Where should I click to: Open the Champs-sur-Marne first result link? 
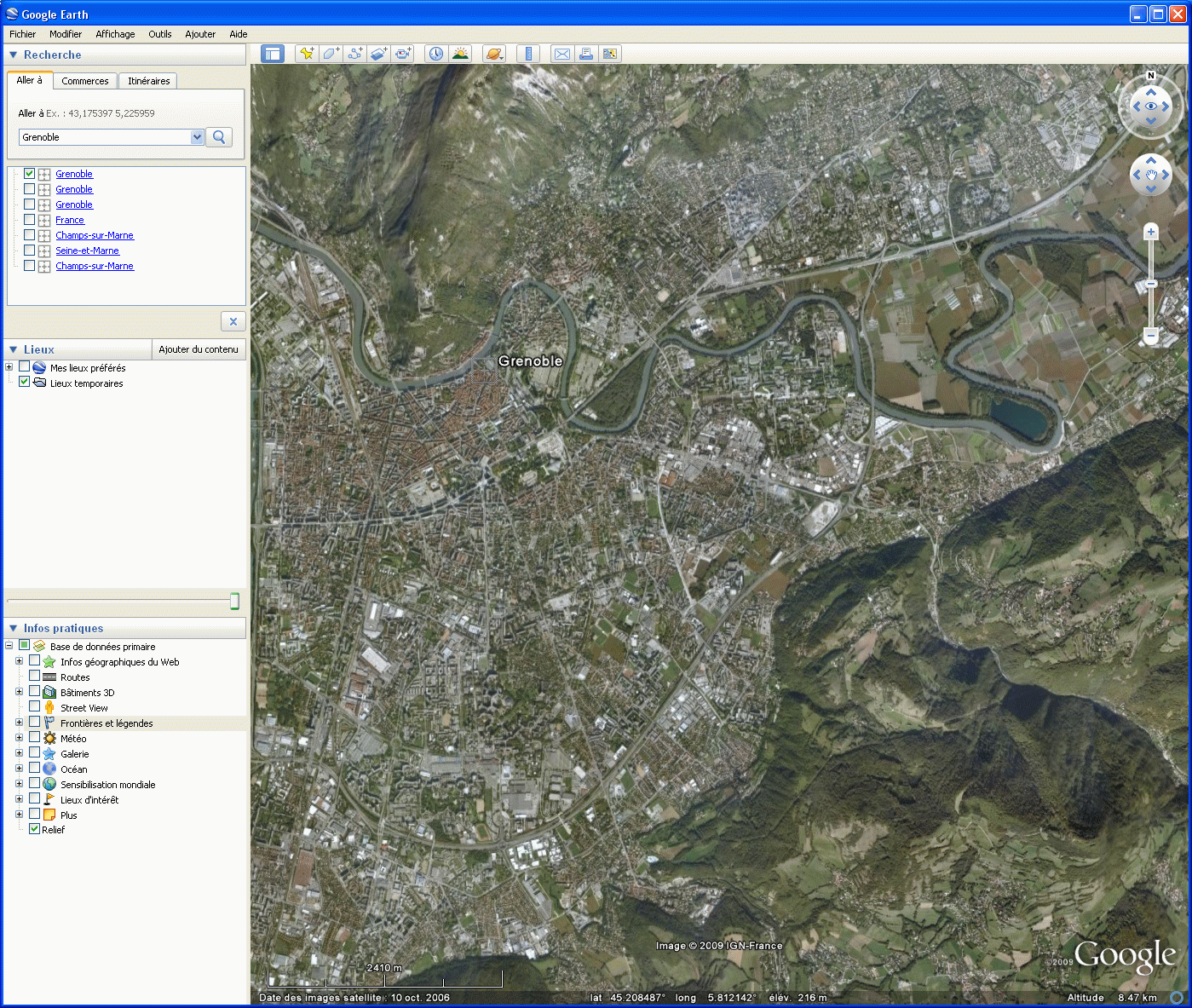coord(95,235)
